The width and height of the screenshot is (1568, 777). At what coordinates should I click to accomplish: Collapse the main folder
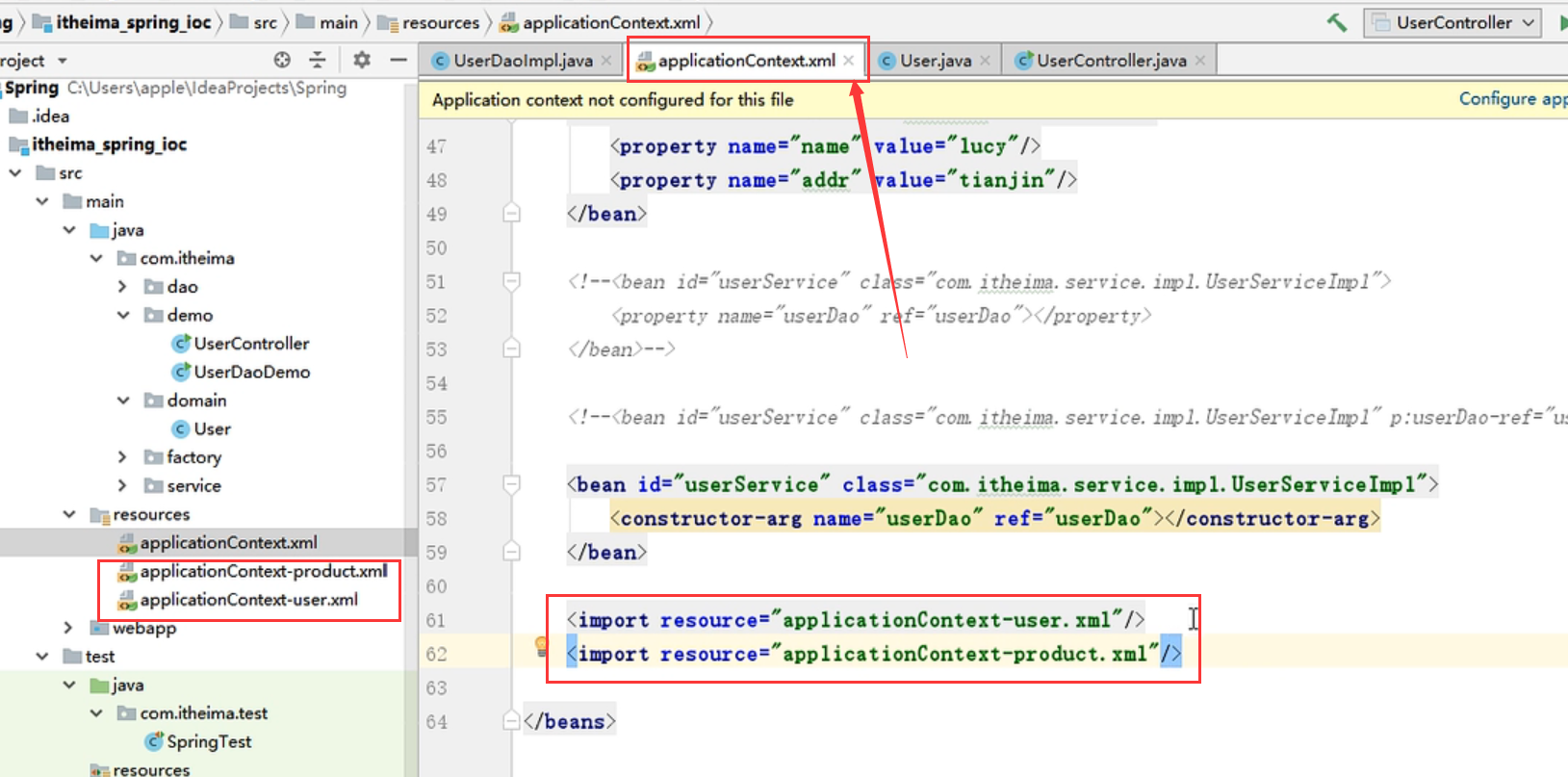tap(42, 201)
